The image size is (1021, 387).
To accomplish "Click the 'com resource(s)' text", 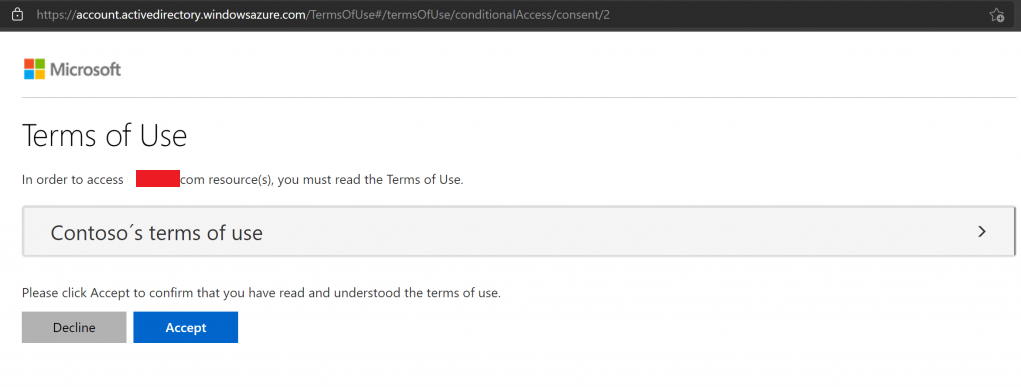I will (227, 180).
